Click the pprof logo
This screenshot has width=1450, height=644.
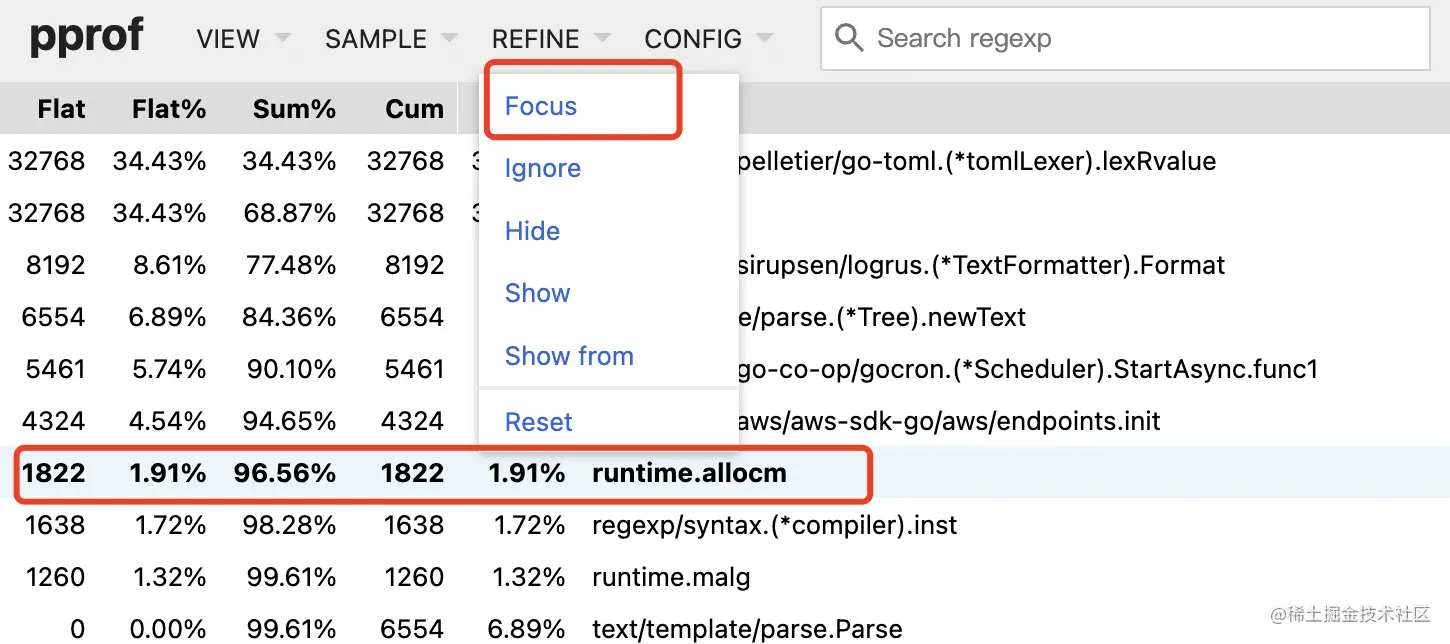pos(87,37)
